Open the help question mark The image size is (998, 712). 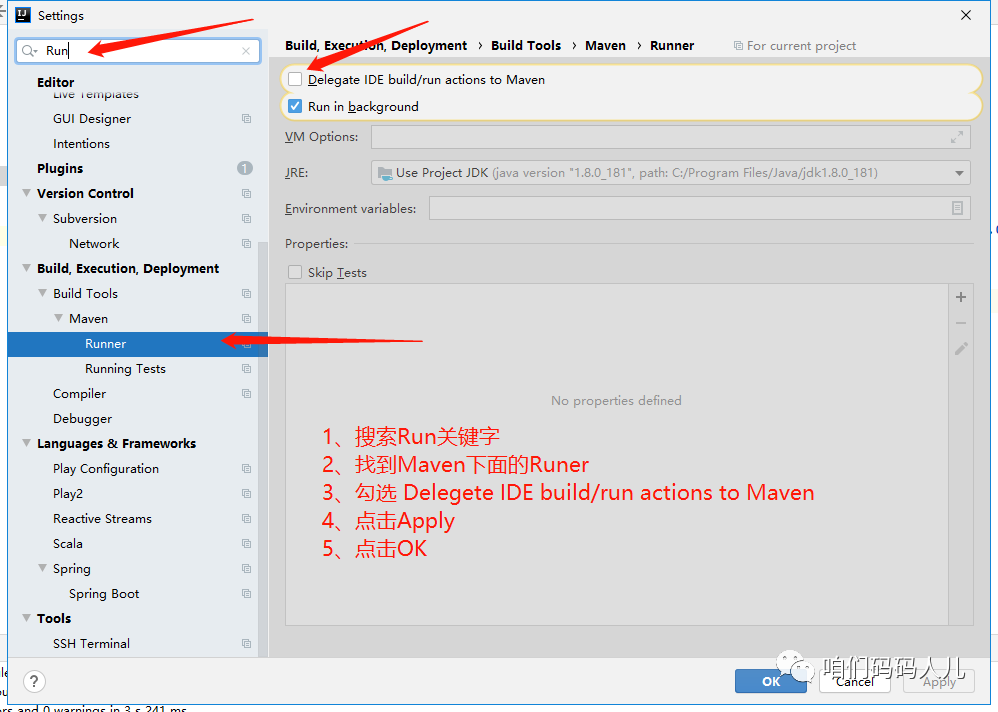[x=34, y=681]
